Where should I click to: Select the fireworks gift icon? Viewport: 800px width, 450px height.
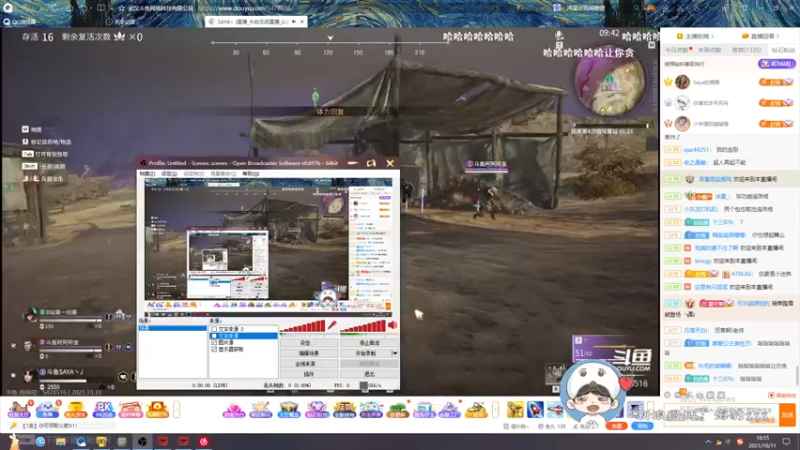click(261, 409)
